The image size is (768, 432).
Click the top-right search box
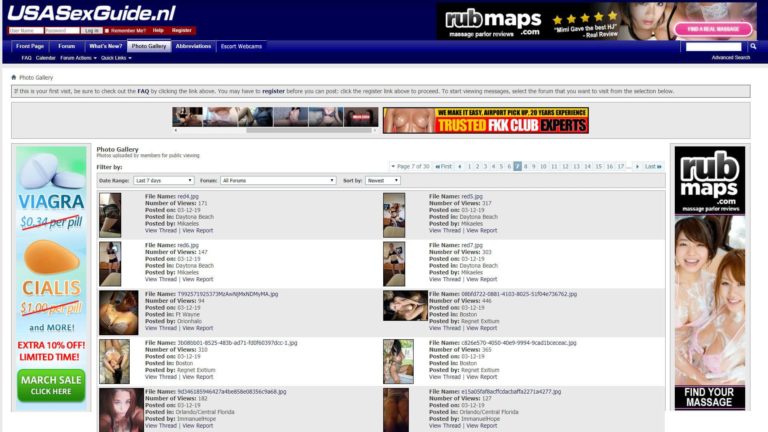(714, 47)
